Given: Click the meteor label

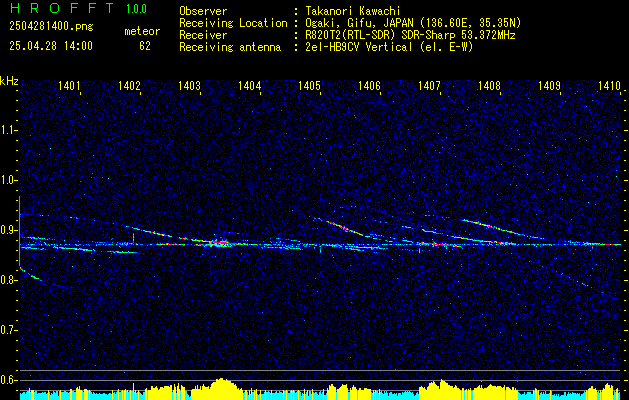Looking at the screenshot, I should point(142,31).
